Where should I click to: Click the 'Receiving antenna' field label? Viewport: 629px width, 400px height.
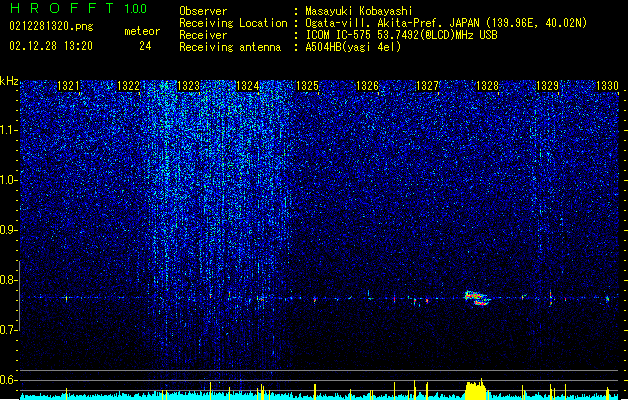click(x=230, y=47)
